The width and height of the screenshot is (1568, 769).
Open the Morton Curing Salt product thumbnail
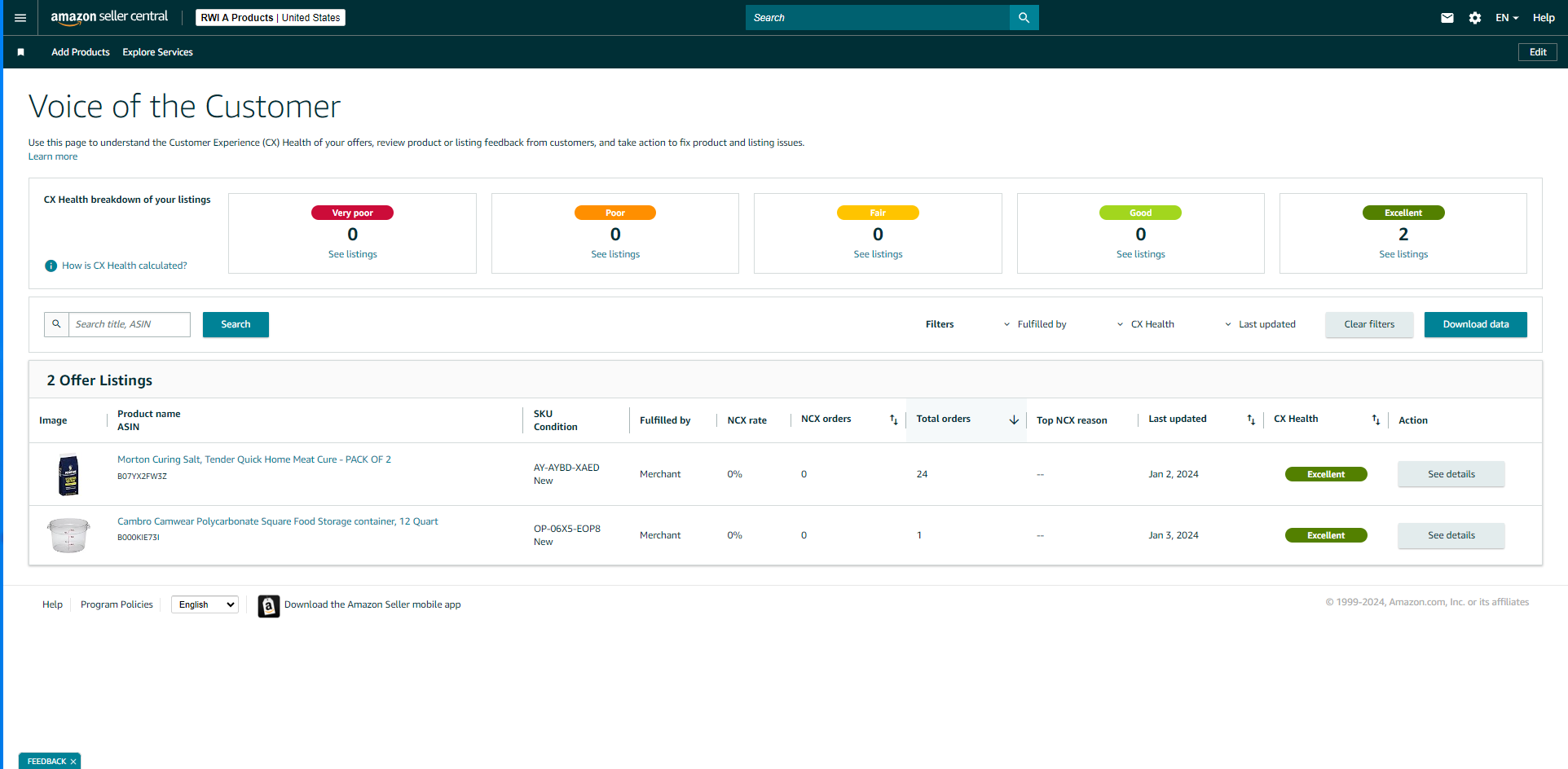(x=69, y=474)
